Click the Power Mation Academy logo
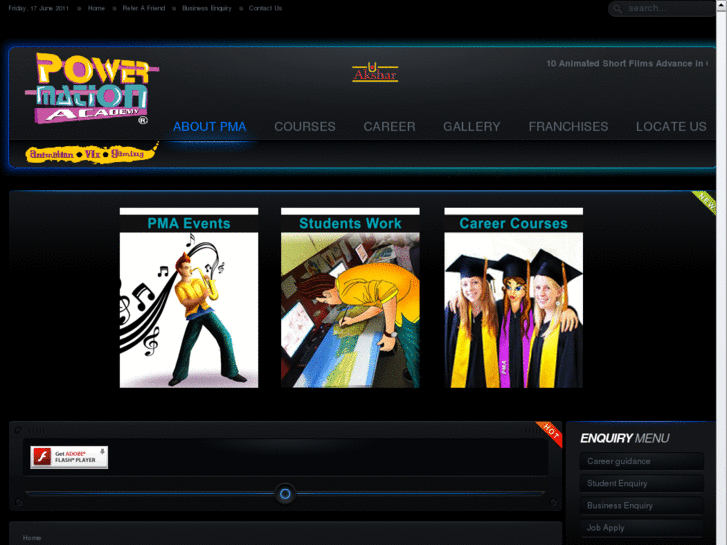727x545 pixels. pyautogui.click(x=92, y=89)
